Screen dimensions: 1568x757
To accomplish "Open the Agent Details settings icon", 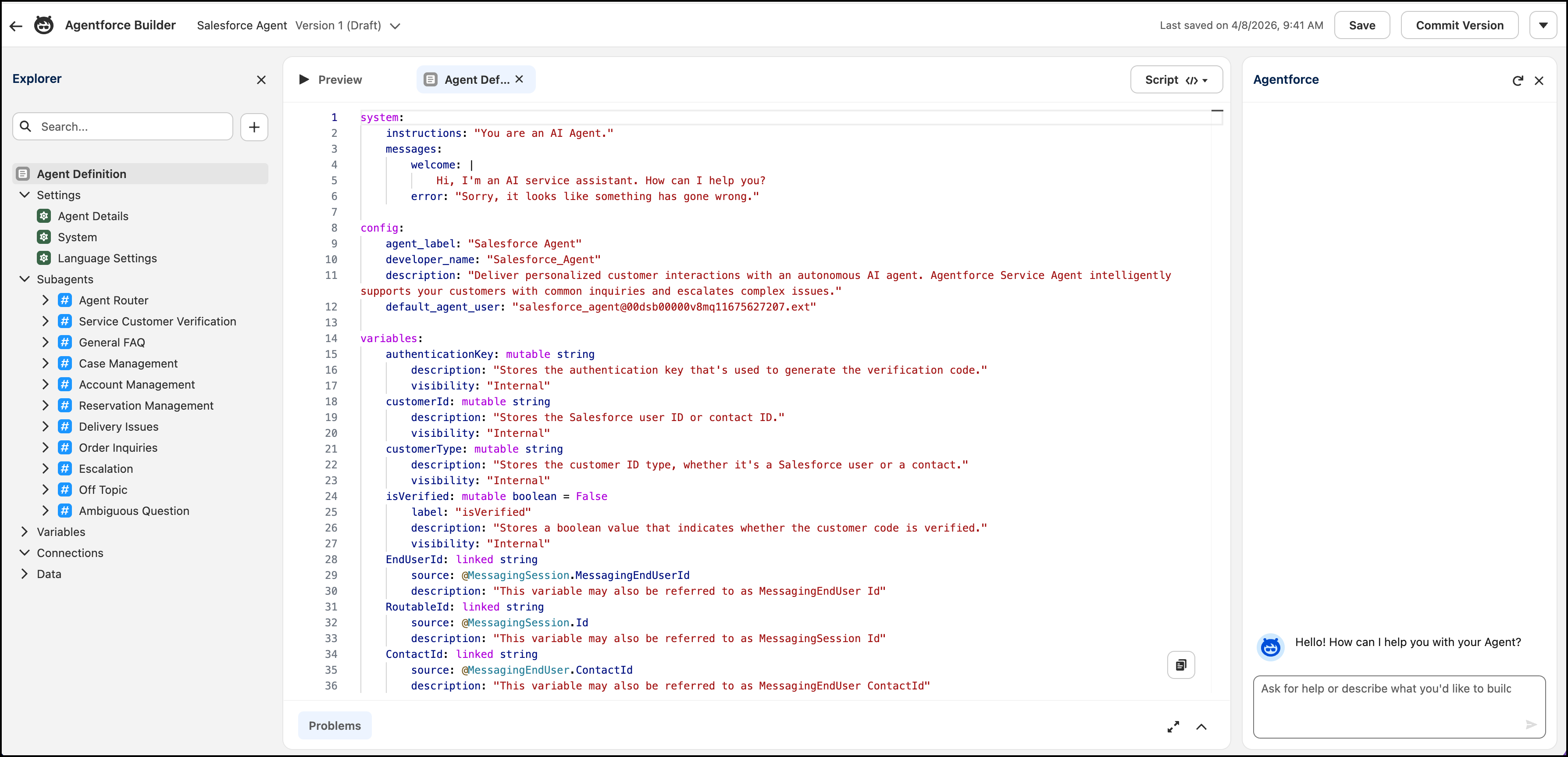I will (44, 216).
